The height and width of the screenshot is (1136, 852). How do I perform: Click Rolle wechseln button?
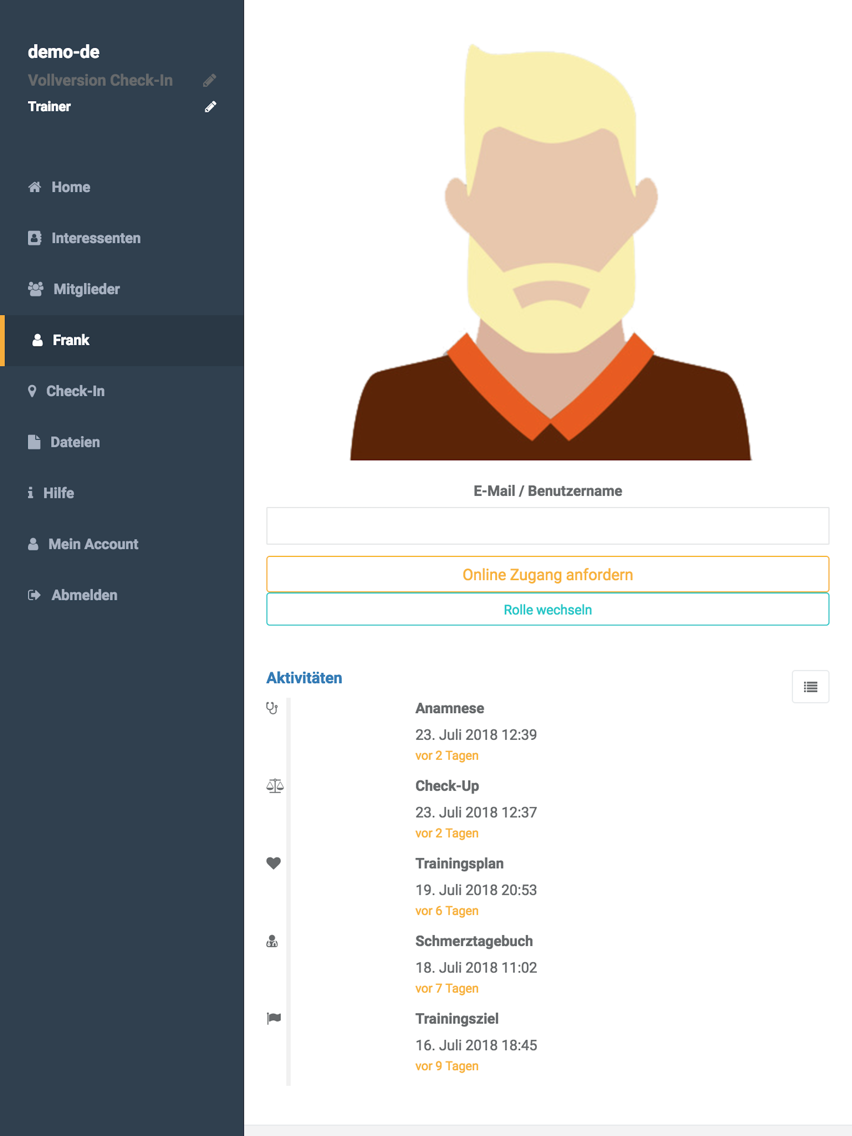548,609
